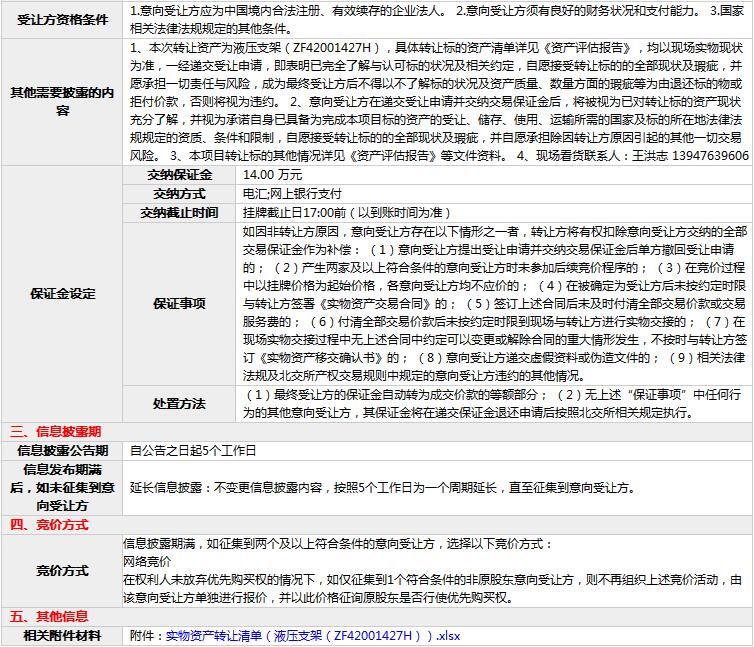Click the 网络竞价 bidding method text
Viewport: 754px width, 647px height.
coord(148,562)
